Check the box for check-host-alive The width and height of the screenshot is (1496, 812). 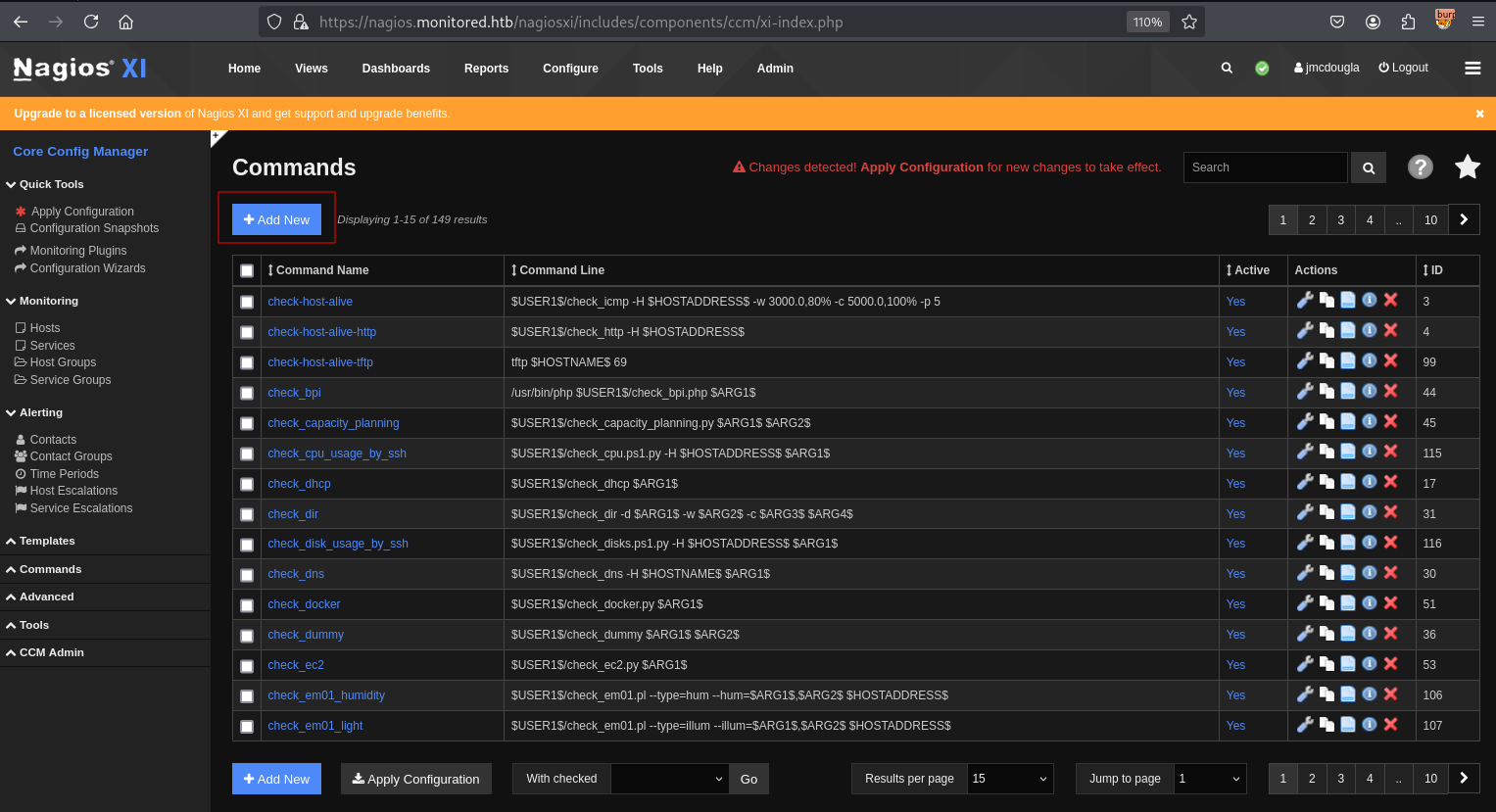pos(247,302)
